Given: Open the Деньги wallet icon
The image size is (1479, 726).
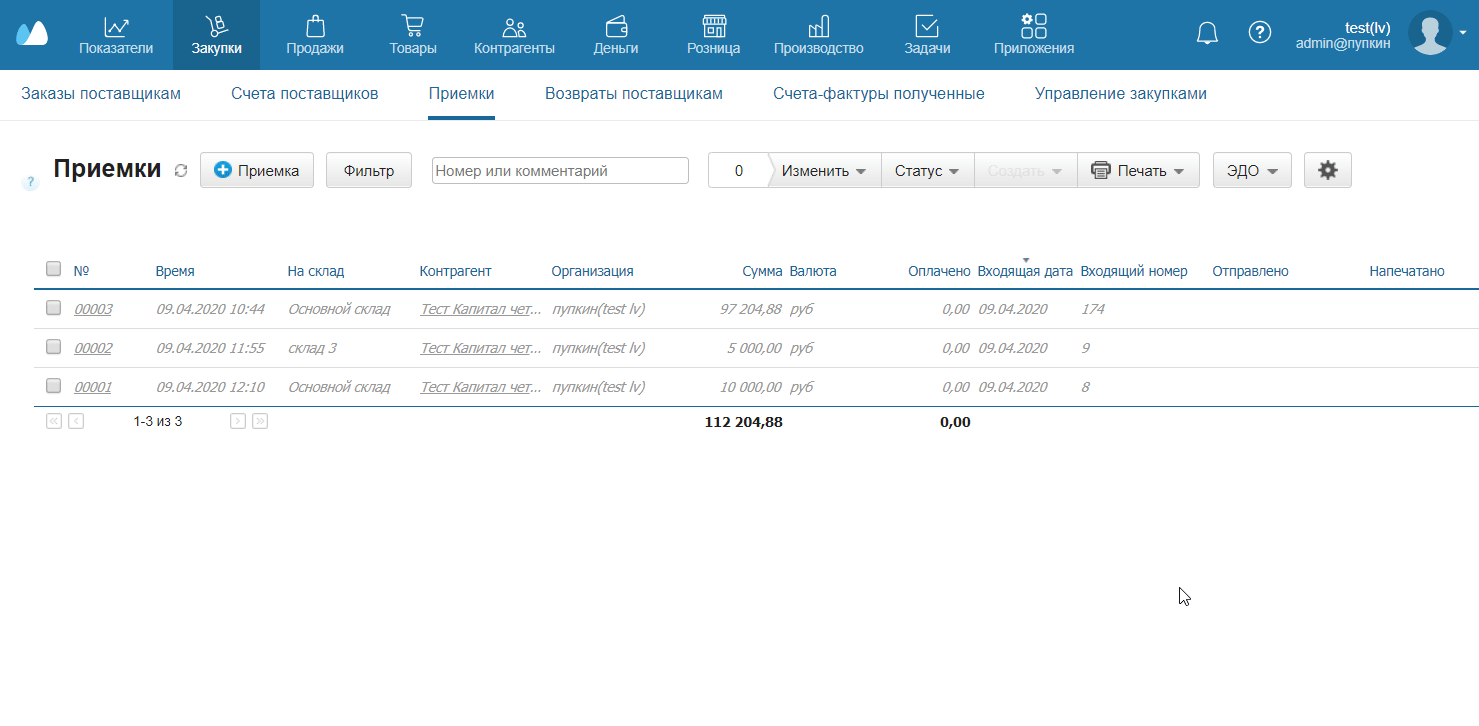Looking at the screenshot, I should [616, 28].
